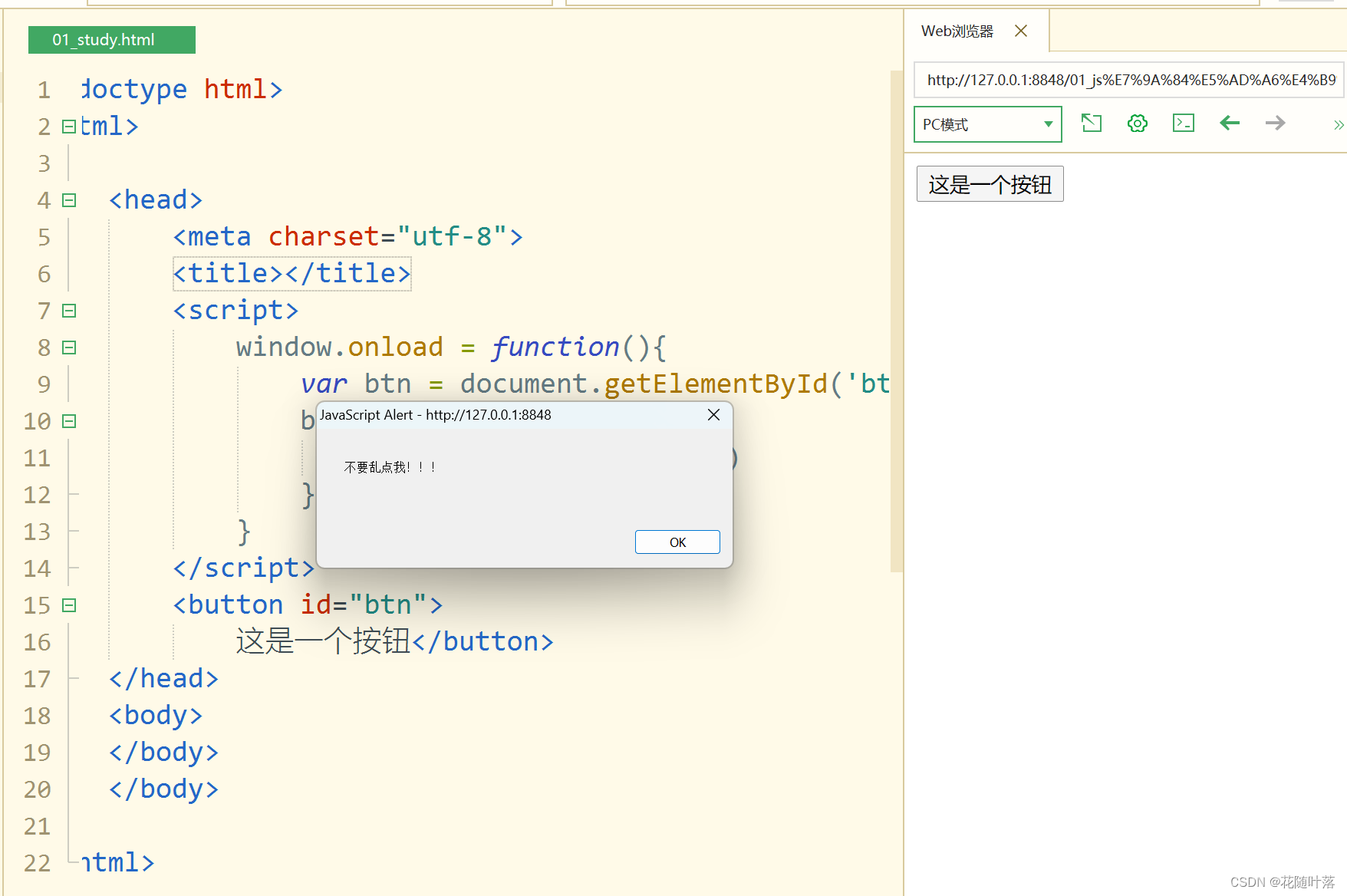Click the window.onload text on line 8
The image size is (1347, 896).
tap(339, 347)
